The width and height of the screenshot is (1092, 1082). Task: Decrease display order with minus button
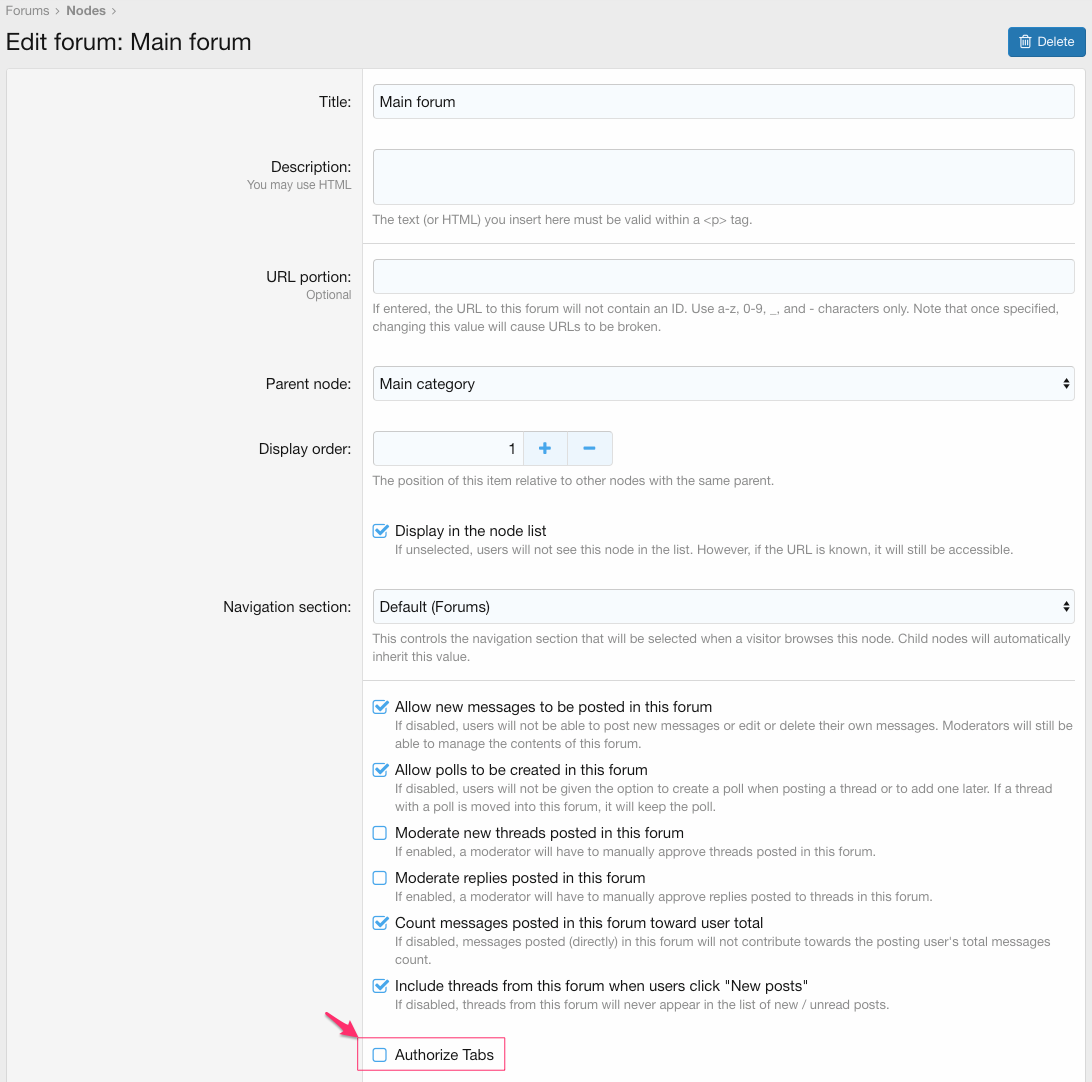click(x=589, y=449)
